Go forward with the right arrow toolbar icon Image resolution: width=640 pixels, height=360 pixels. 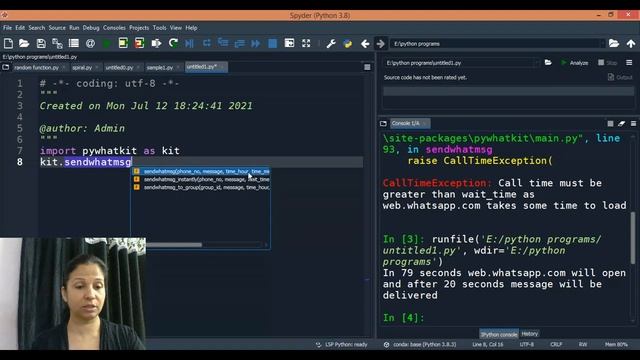click(380, 44)
